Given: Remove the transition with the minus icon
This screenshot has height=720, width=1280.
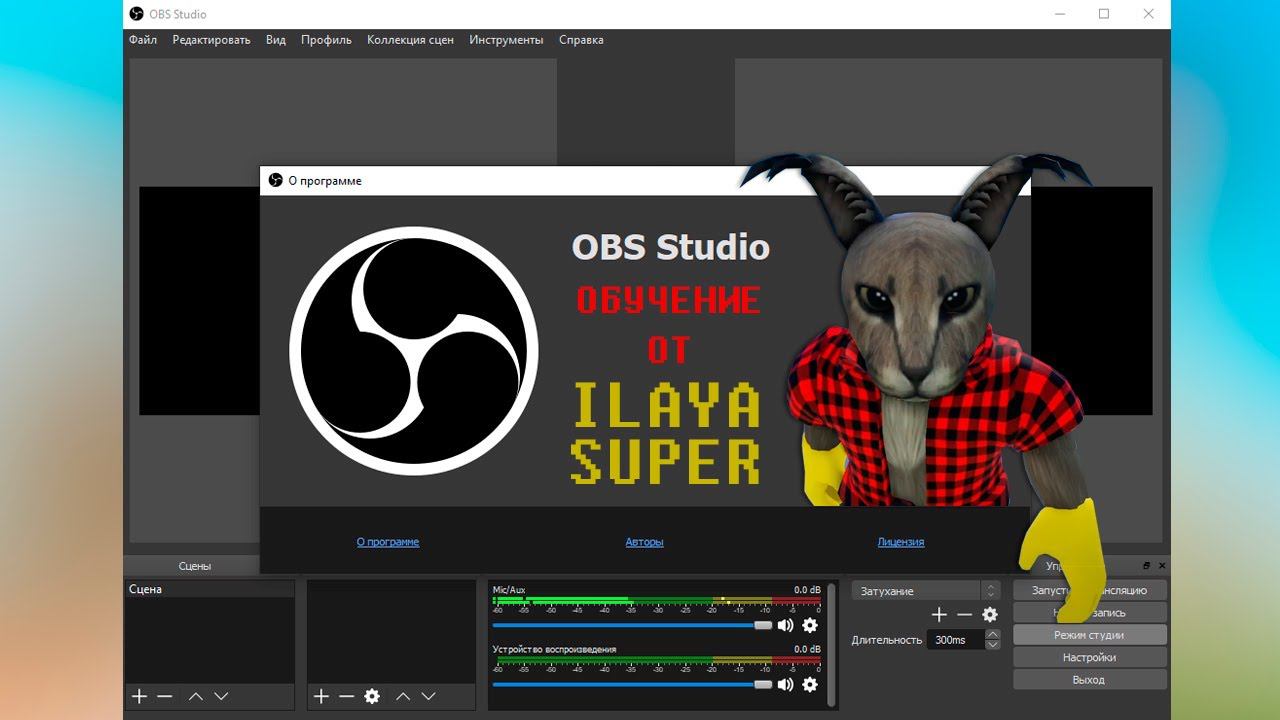Looking at the screenshot, I should [964, 615].
